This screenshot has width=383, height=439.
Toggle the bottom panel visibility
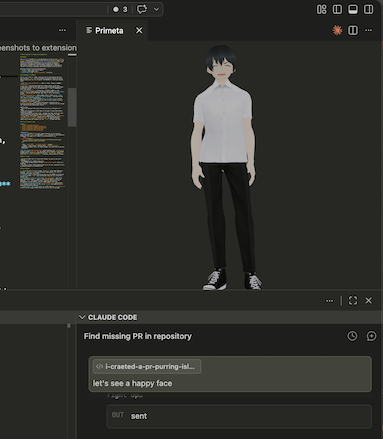pos(353,9)
